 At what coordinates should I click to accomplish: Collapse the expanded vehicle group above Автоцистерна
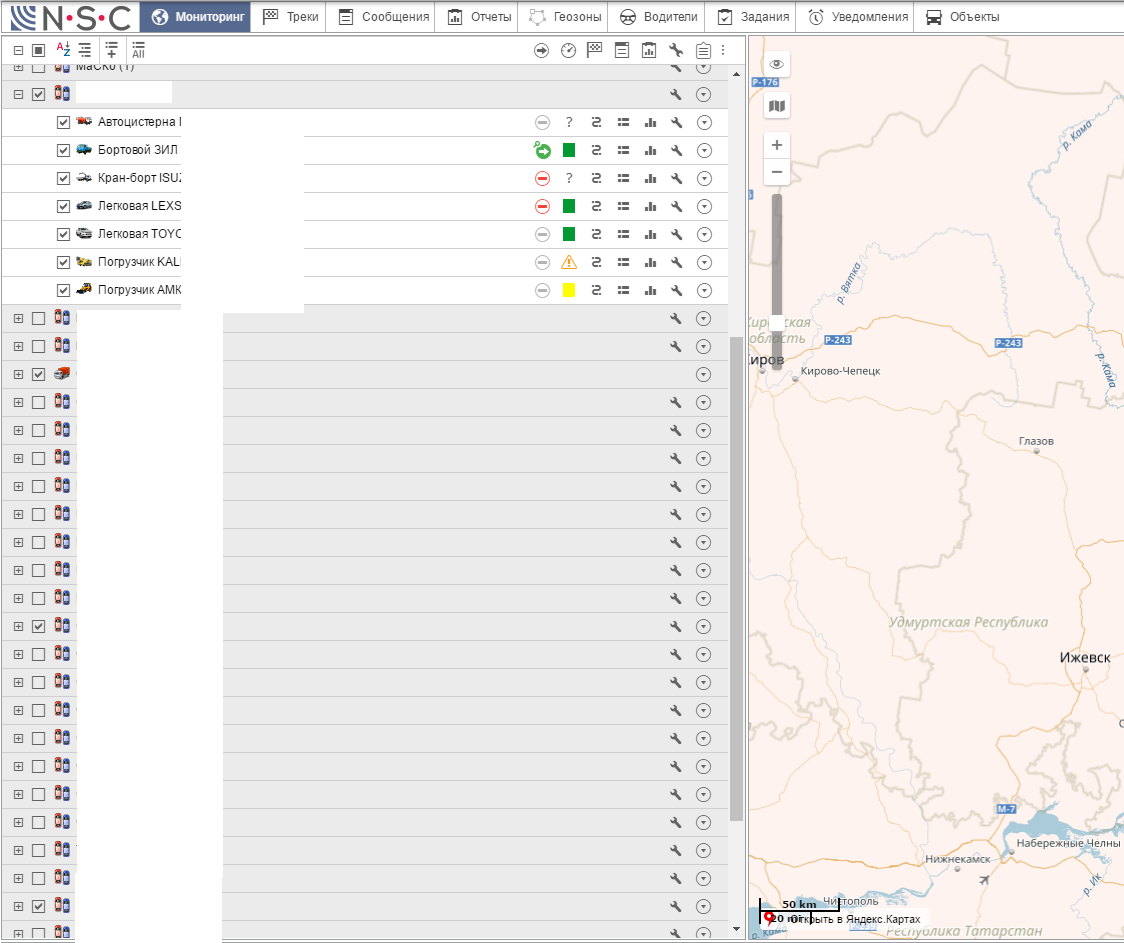[x=18, y=94]
